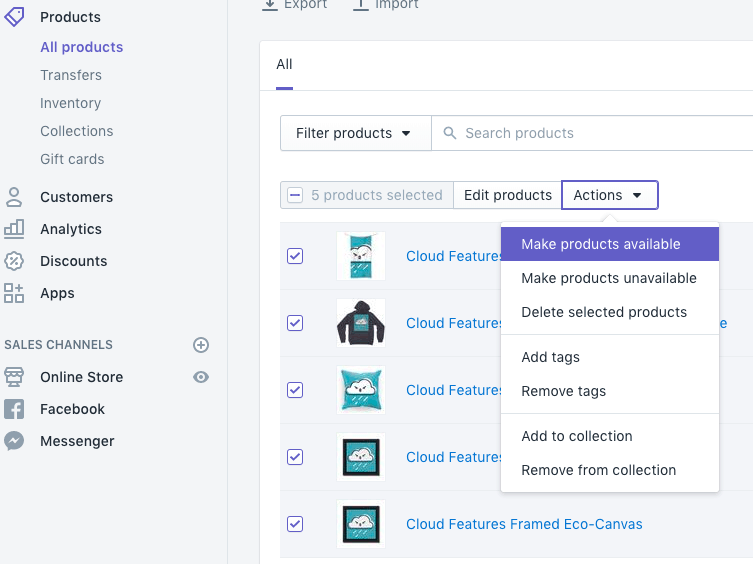Choose Make products available
Image resolution: width=753 pixels, height=564 pixels.
click(601, 244)
